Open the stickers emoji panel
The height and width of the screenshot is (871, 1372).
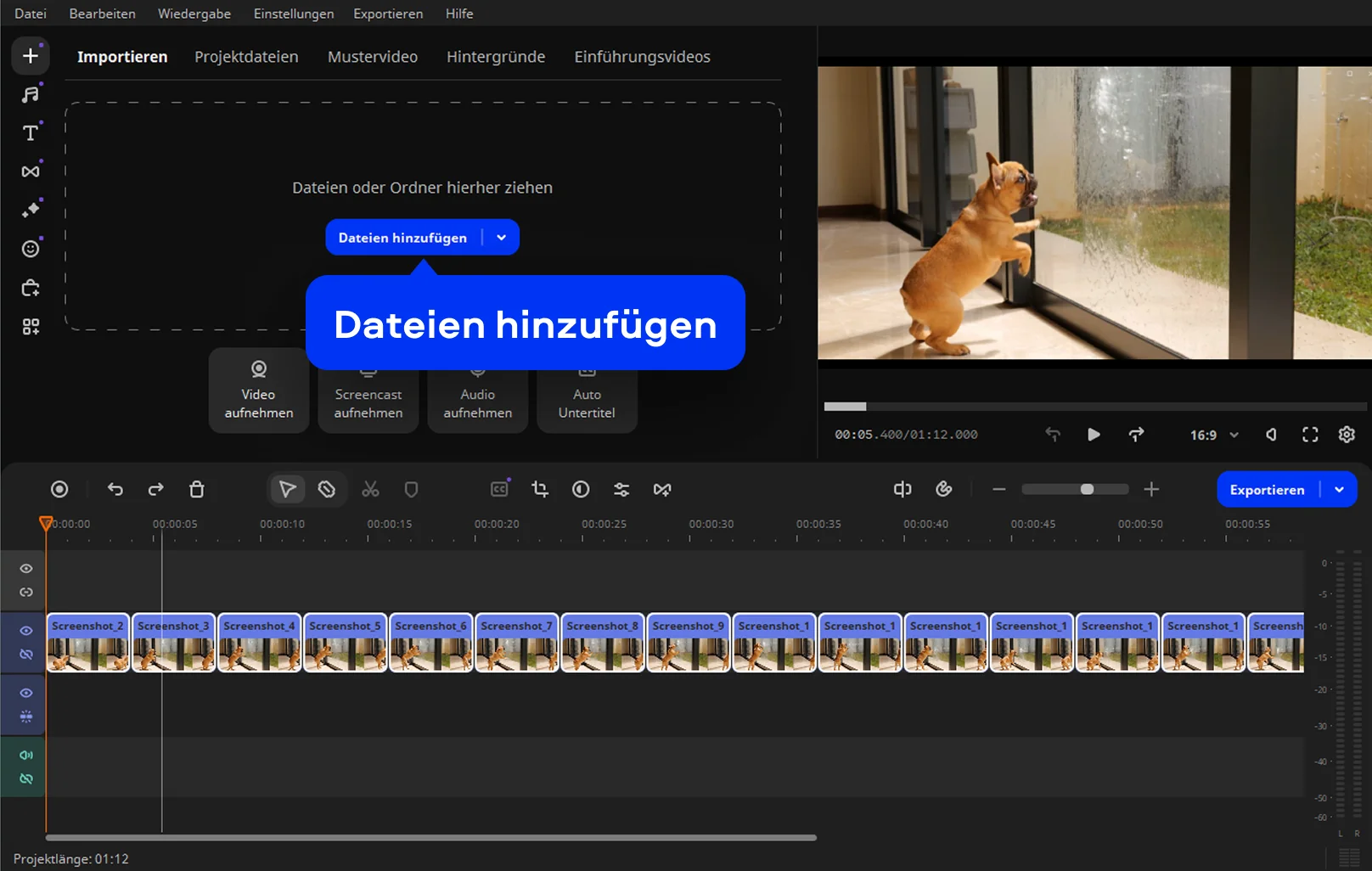(31, 249)
